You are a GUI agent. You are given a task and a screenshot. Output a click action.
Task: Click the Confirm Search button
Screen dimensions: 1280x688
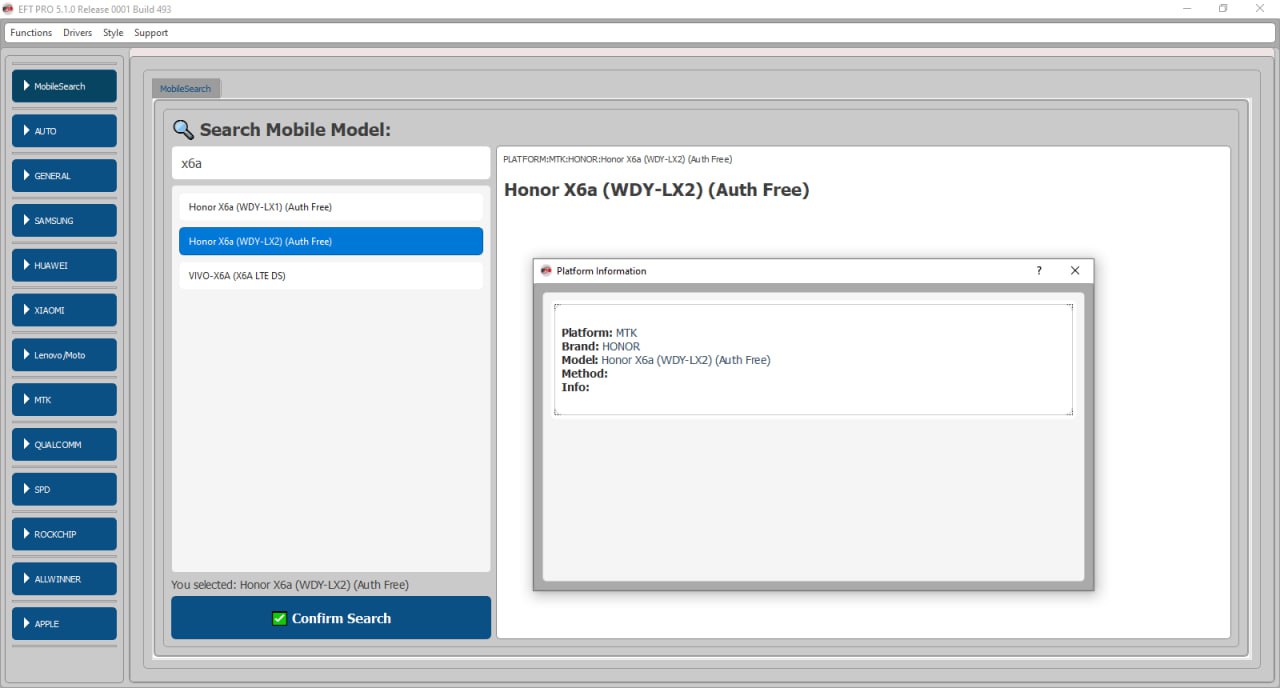(x=331, y=618)
